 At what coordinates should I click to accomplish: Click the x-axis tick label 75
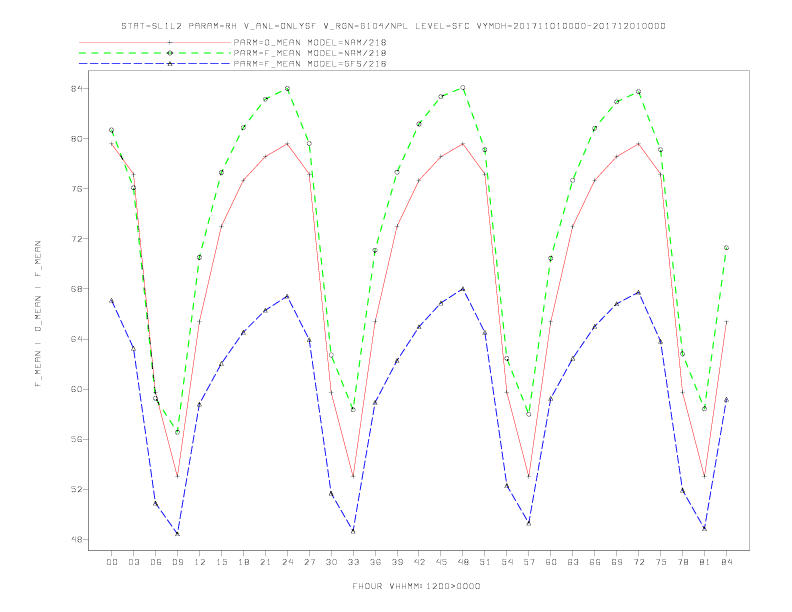661,562
